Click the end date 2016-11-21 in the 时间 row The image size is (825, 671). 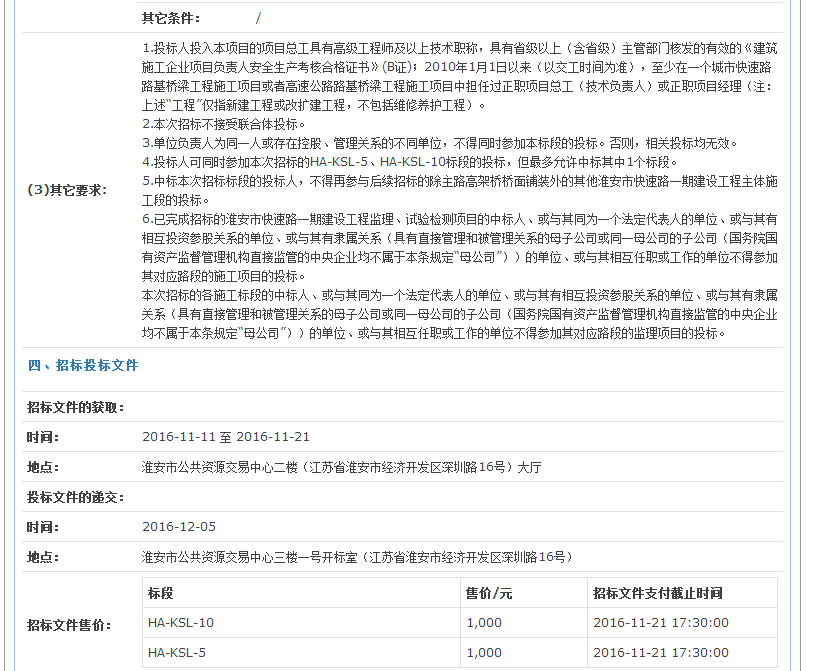pyautogui.click(x=273, y=437)
